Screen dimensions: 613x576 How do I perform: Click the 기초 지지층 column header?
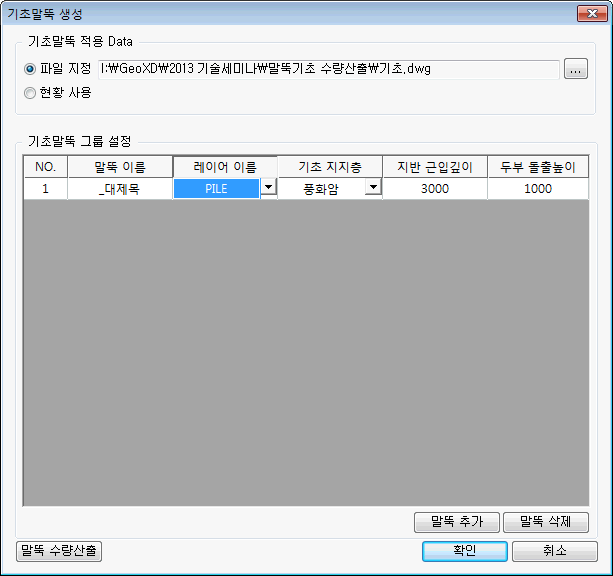[x=329, y=167]
